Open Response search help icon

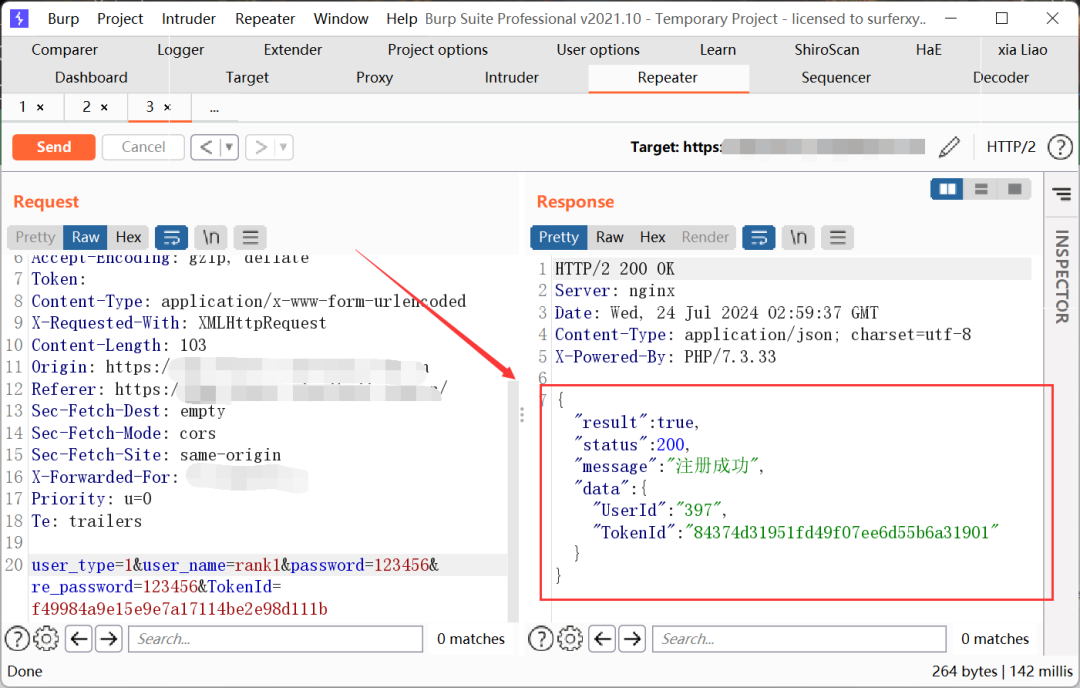tap(541, 639)
